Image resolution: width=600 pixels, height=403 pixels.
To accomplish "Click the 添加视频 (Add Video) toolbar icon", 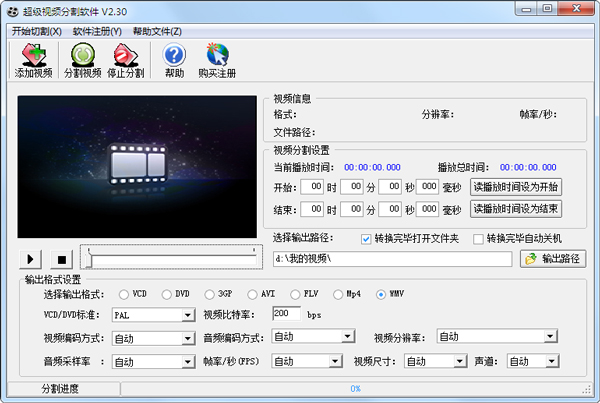I will [x=33, y=60].
